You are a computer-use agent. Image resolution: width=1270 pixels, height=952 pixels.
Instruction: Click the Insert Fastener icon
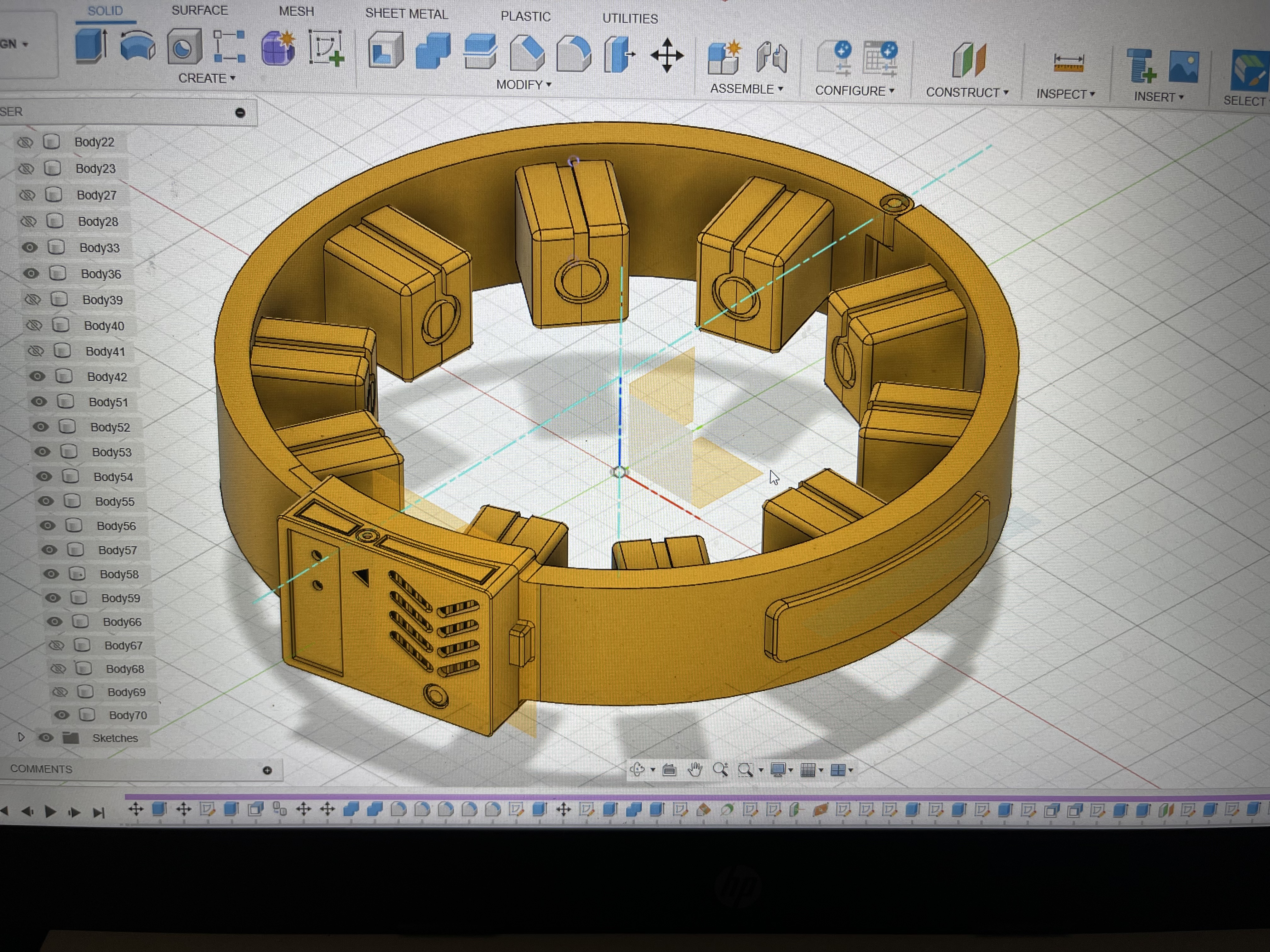[x=1141, y=66]
